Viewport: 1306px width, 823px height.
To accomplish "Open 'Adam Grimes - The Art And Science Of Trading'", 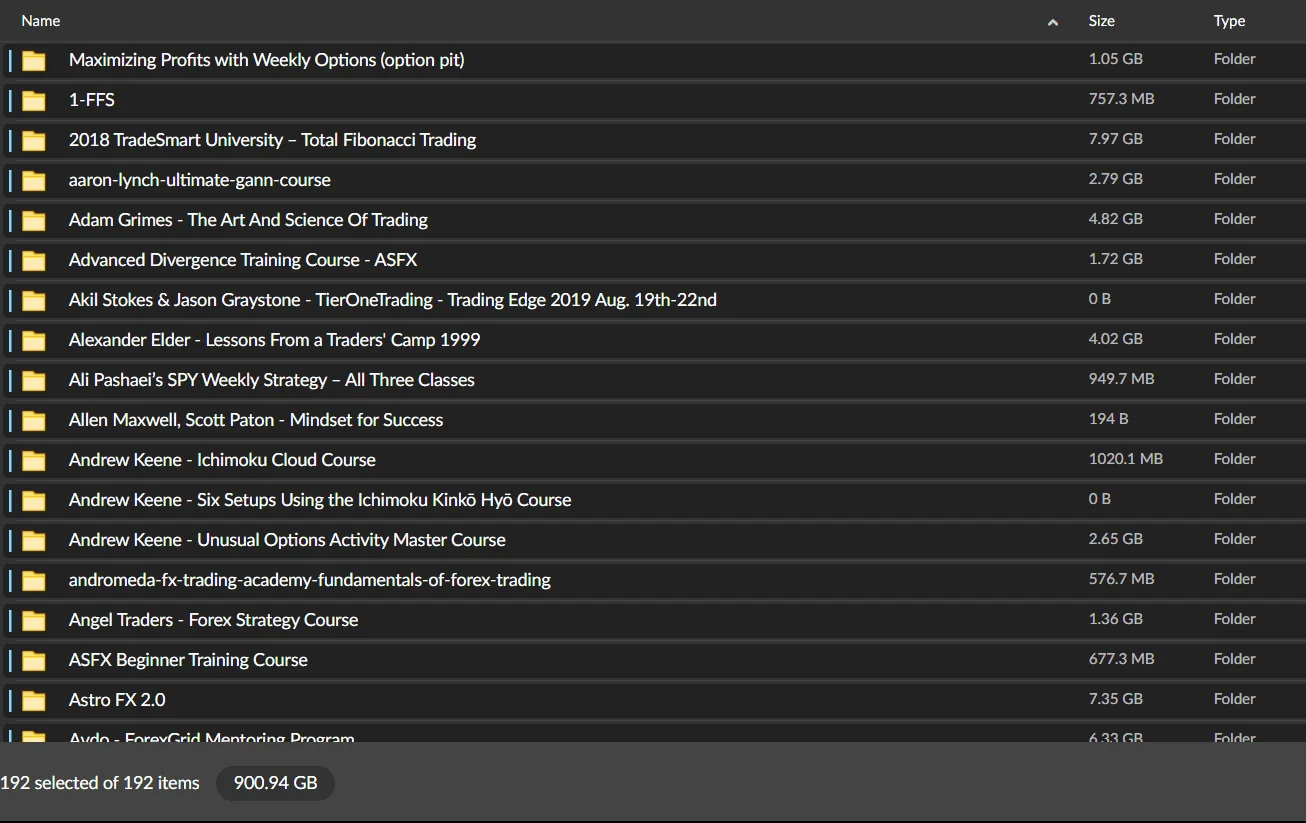I will point(248,220).
